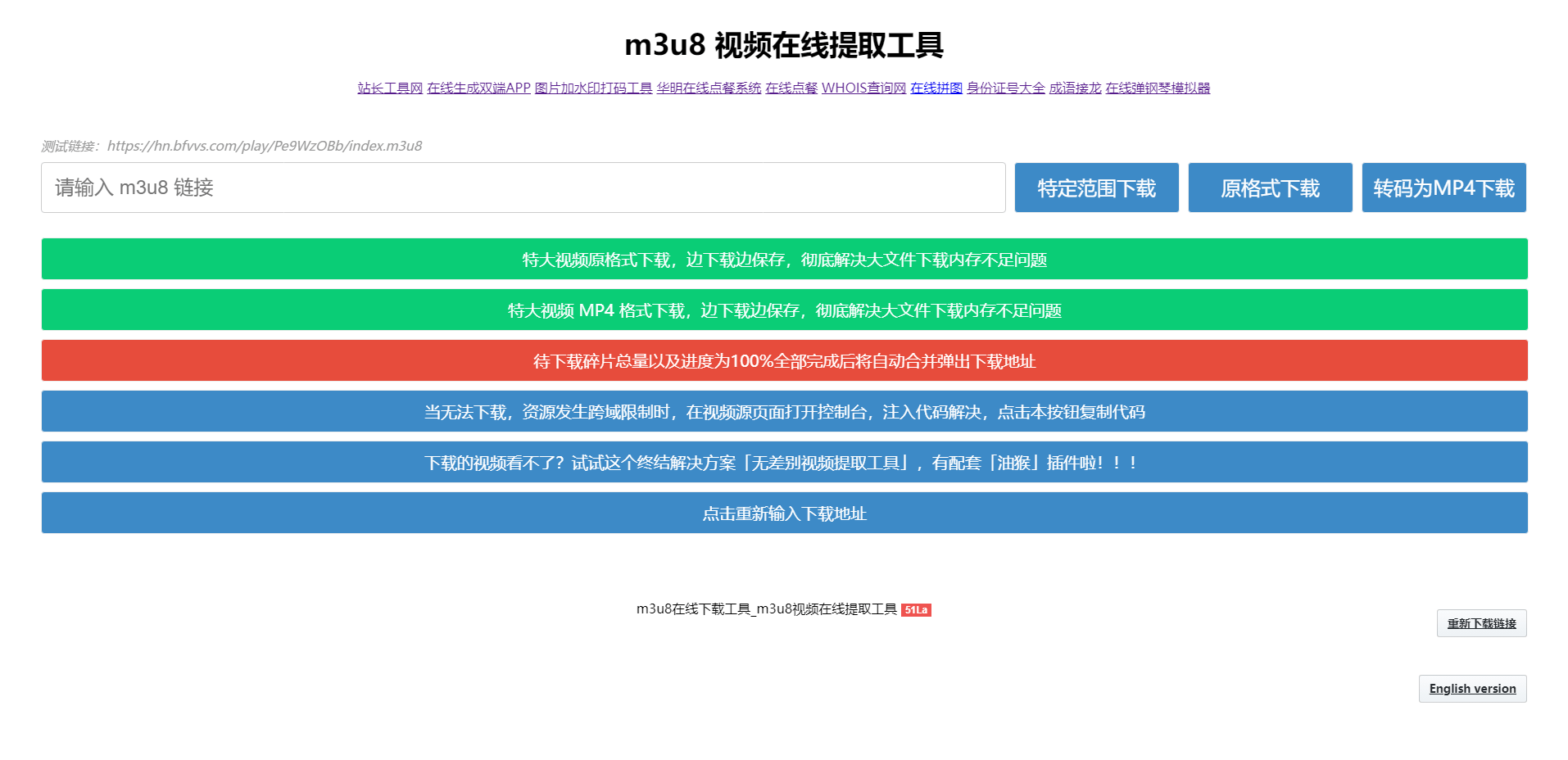Select the green 特大视频 MP4 格式下载 bar

coord(785,310)
